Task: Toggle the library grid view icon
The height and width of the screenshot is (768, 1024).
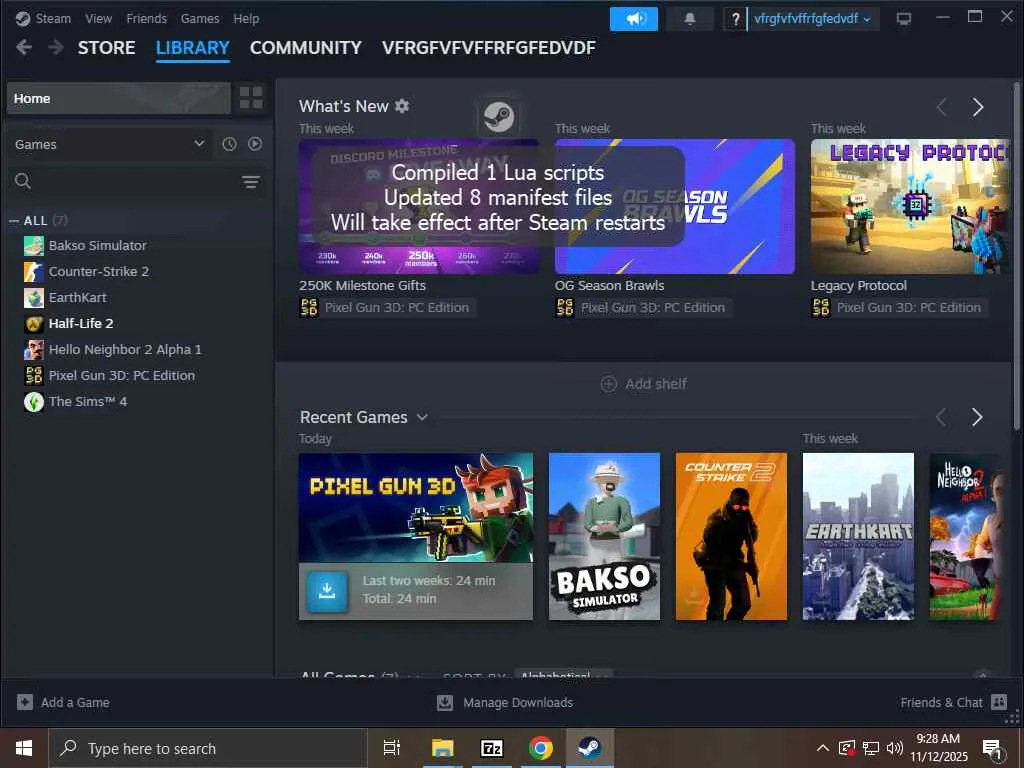Action: pos(251,98)
